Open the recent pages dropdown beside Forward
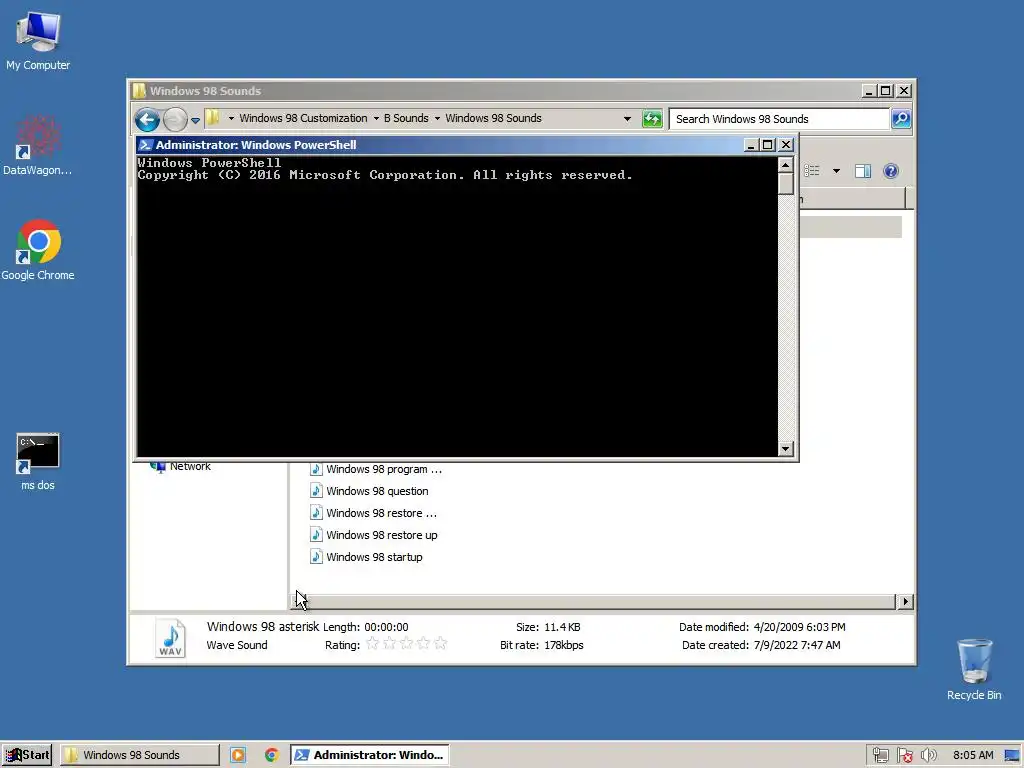1024x768 pixels. point(195,120)
